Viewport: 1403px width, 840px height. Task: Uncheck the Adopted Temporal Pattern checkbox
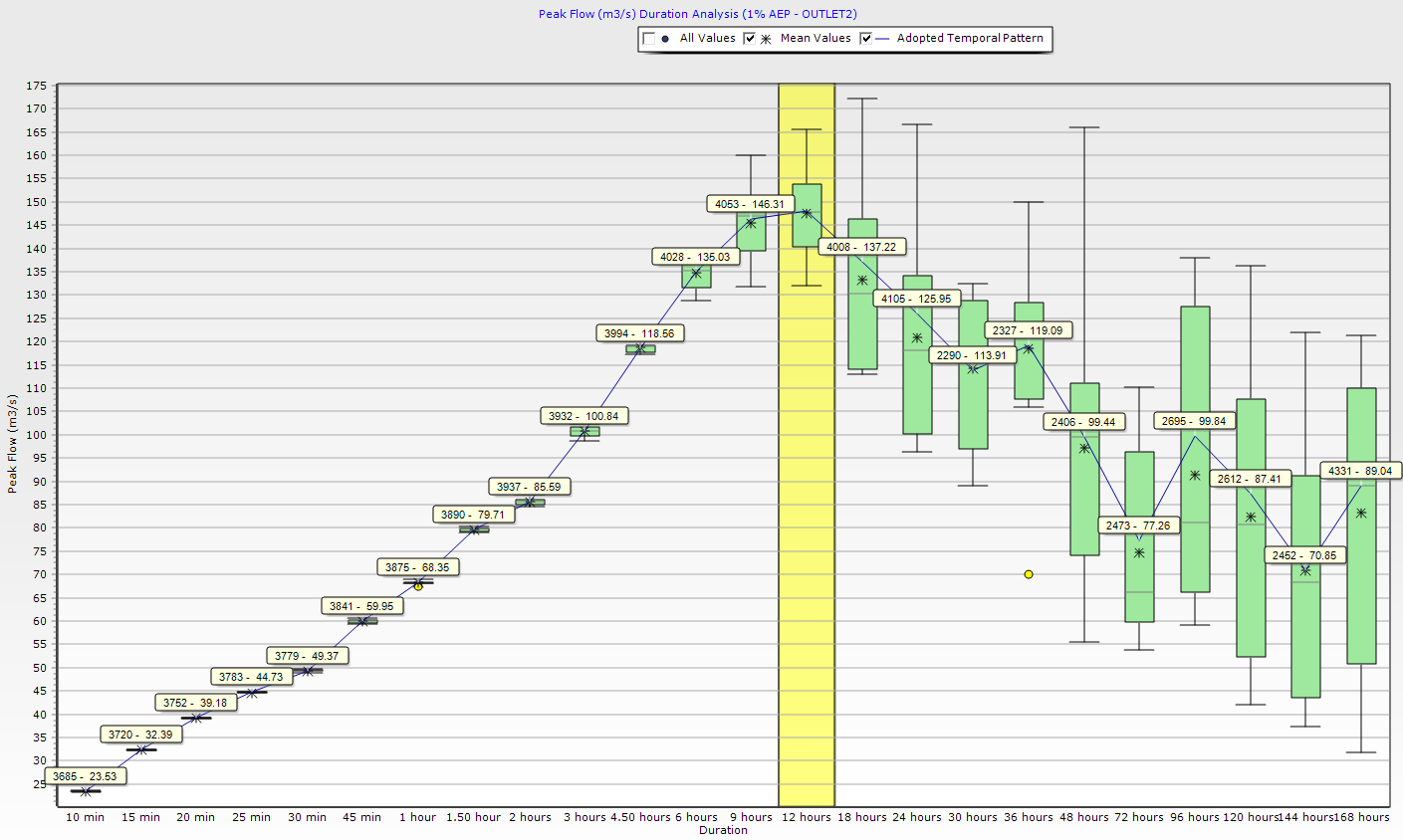(x=866, y=39)
